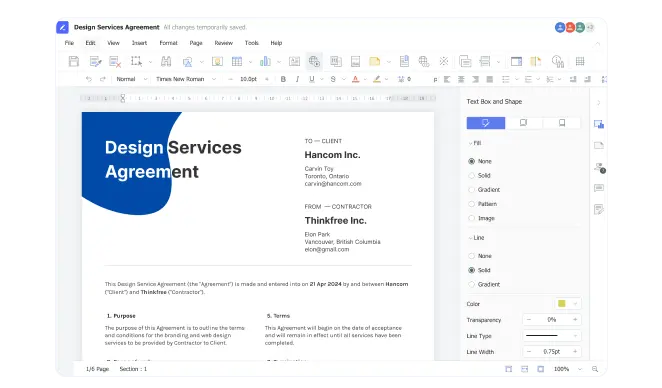Open the Edit menu
This screenshot has width=662, height=388.
click(x=90, y=43)
